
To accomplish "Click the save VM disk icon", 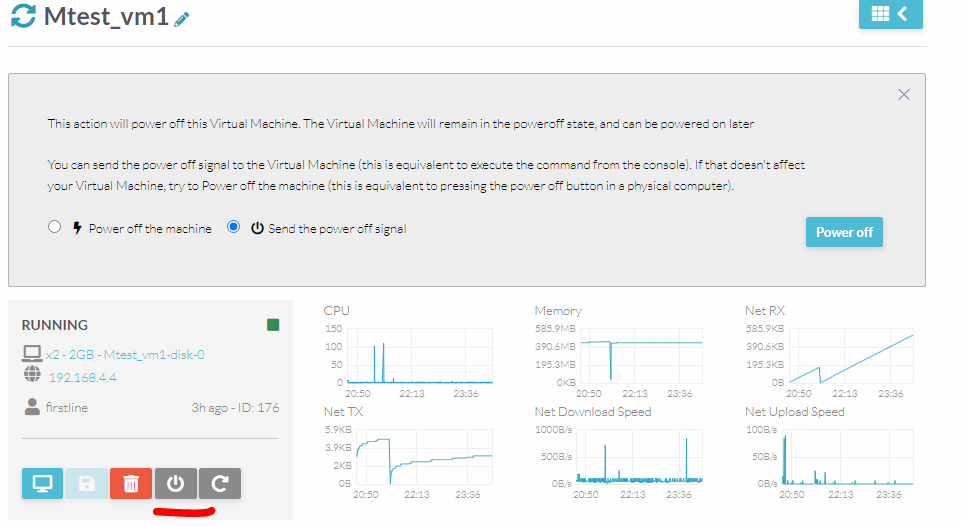I will (87, 484).
